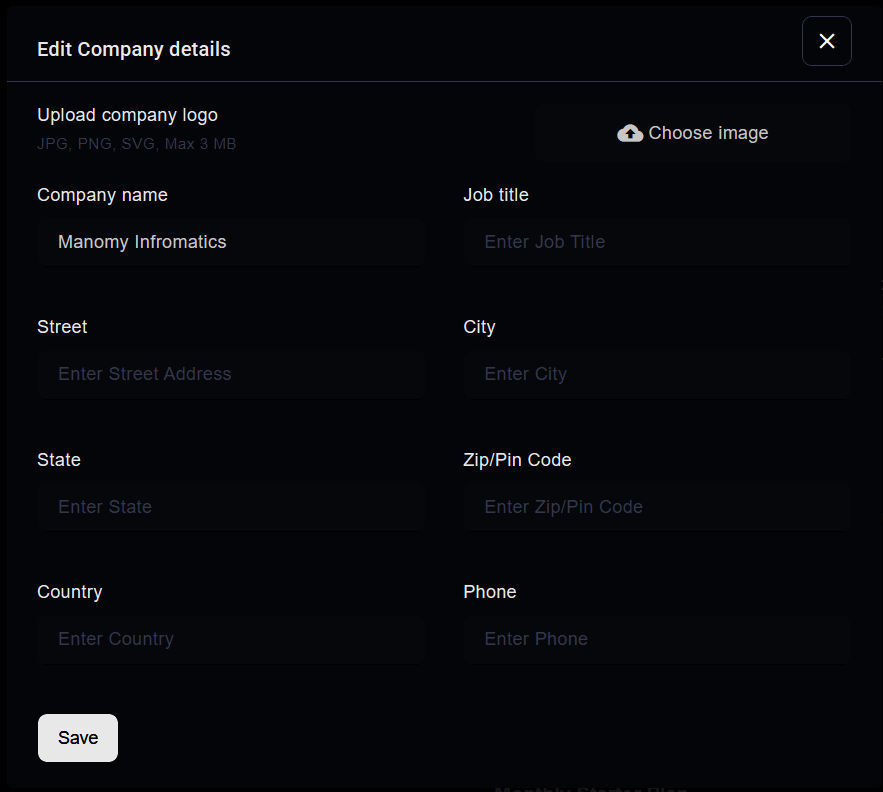Click the 'State' label
The height and width of the screenshot is (792, 883).
[x=59, y=460]
